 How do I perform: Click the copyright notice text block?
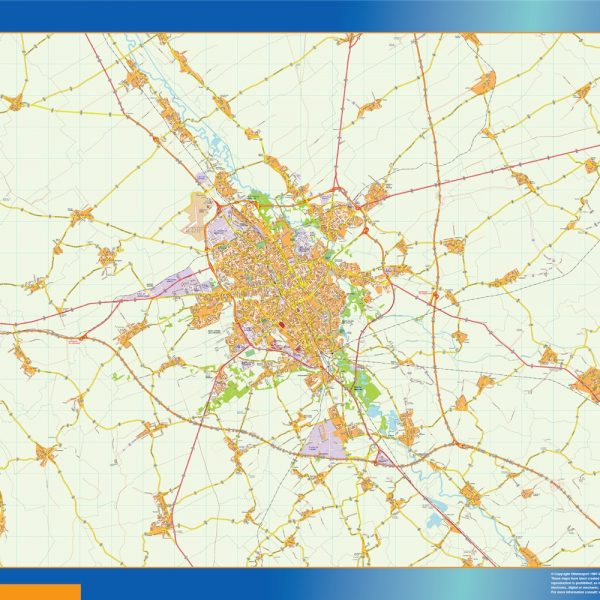click(x=575, y=584)
